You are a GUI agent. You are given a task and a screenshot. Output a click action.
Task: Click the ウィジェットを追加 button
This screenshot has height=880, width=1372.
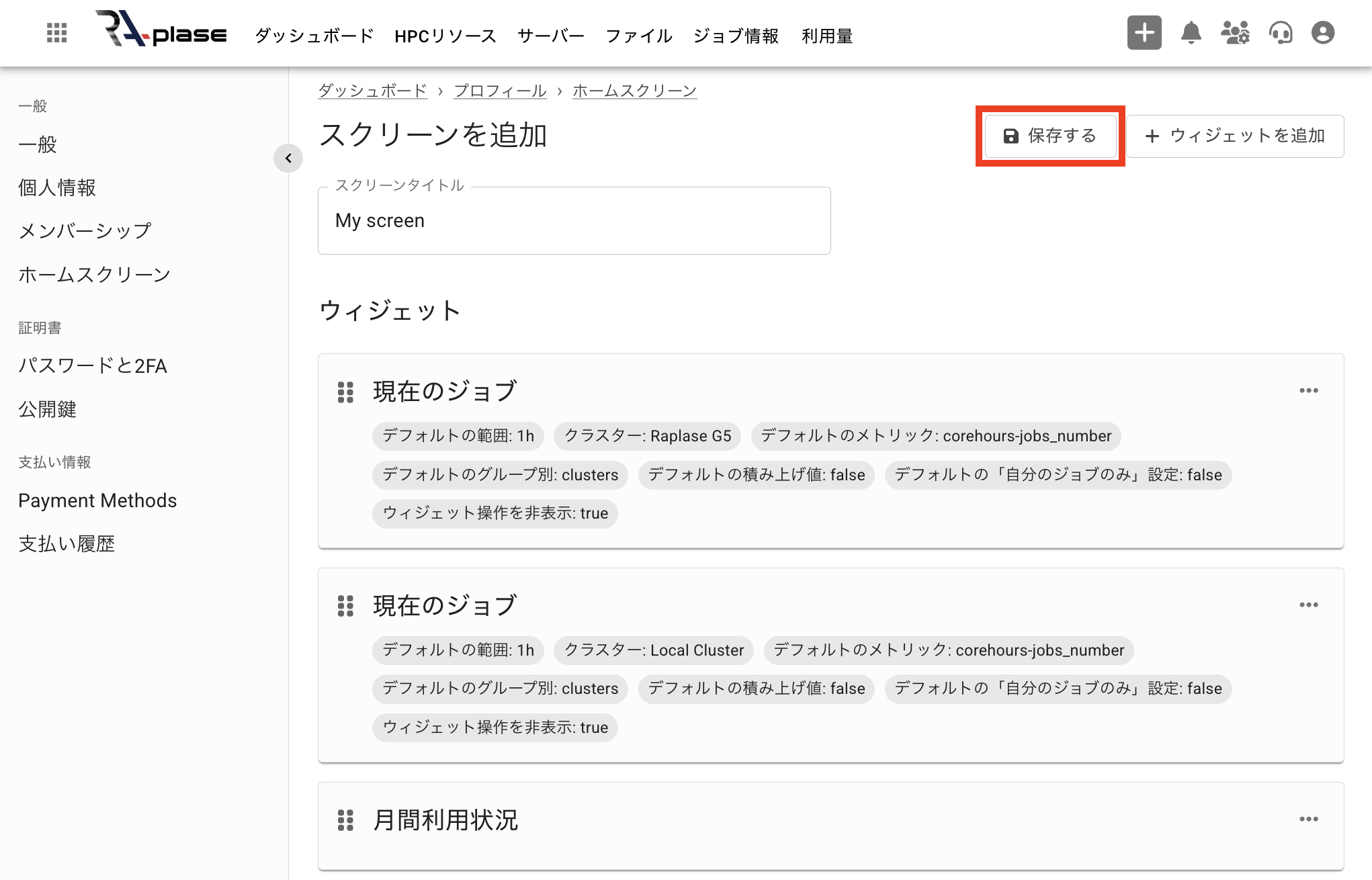click(x=1235, y=136)
